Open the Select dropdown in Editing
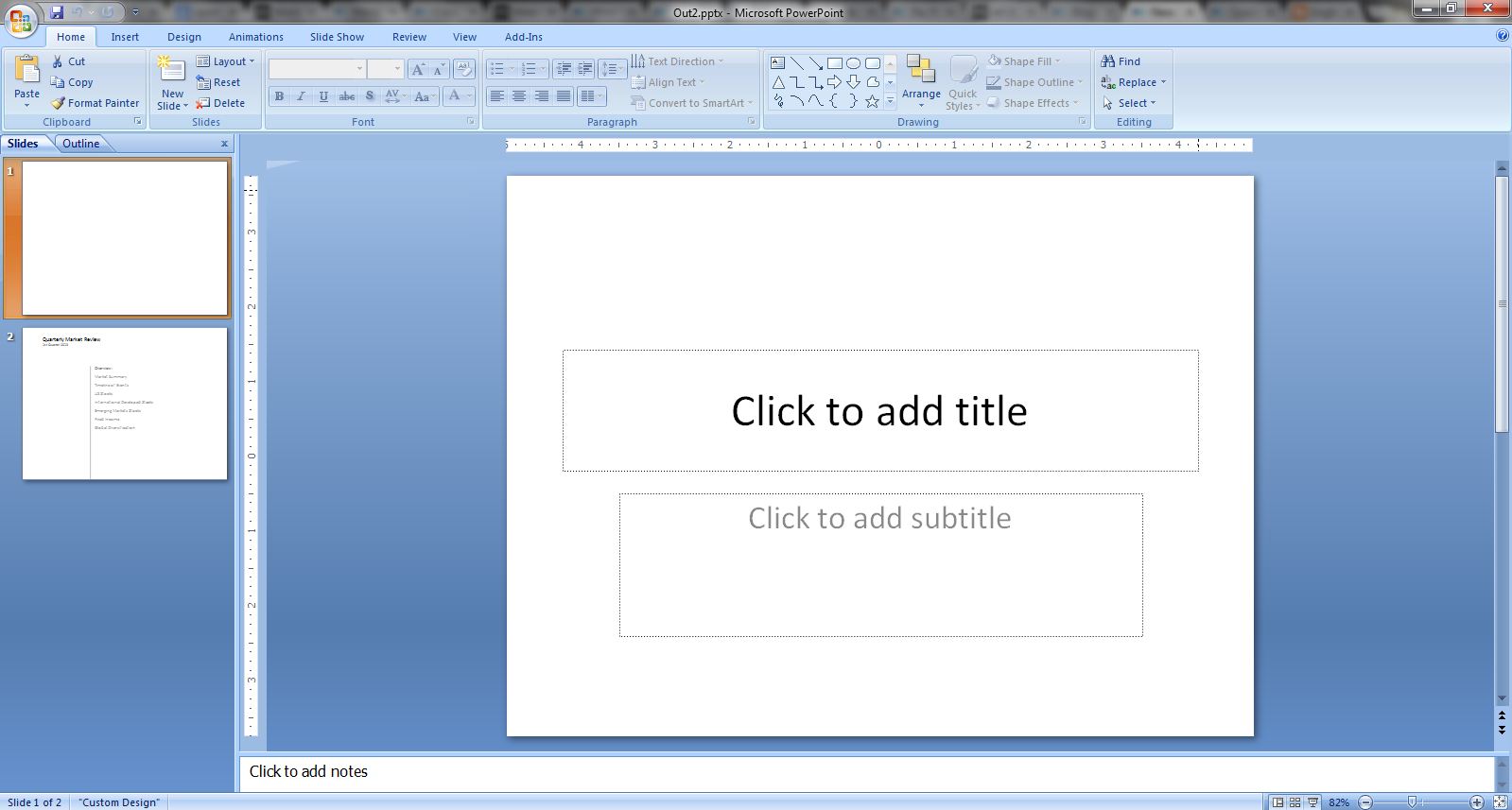 pos(1129,103)
